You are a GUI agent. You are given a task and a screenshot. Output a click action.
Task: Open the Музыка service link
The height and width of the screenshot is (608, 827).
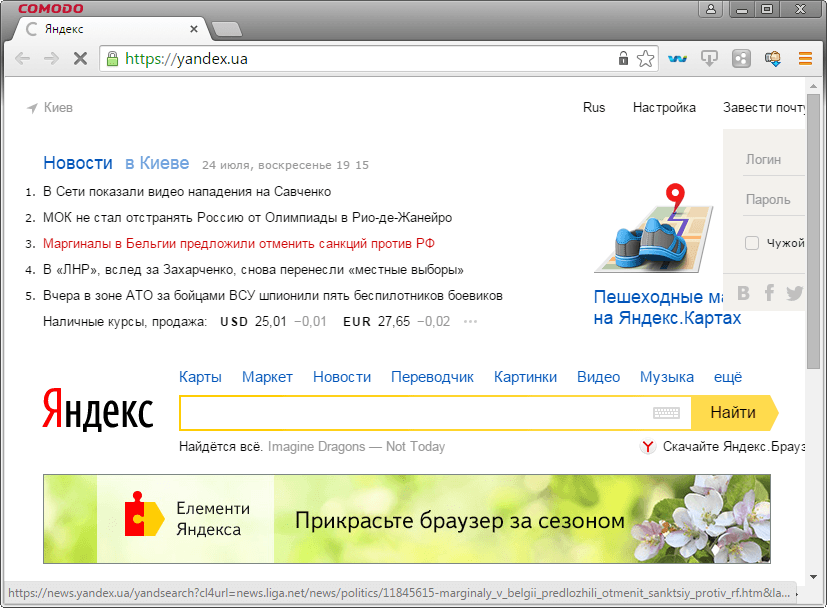pos(667,377)
